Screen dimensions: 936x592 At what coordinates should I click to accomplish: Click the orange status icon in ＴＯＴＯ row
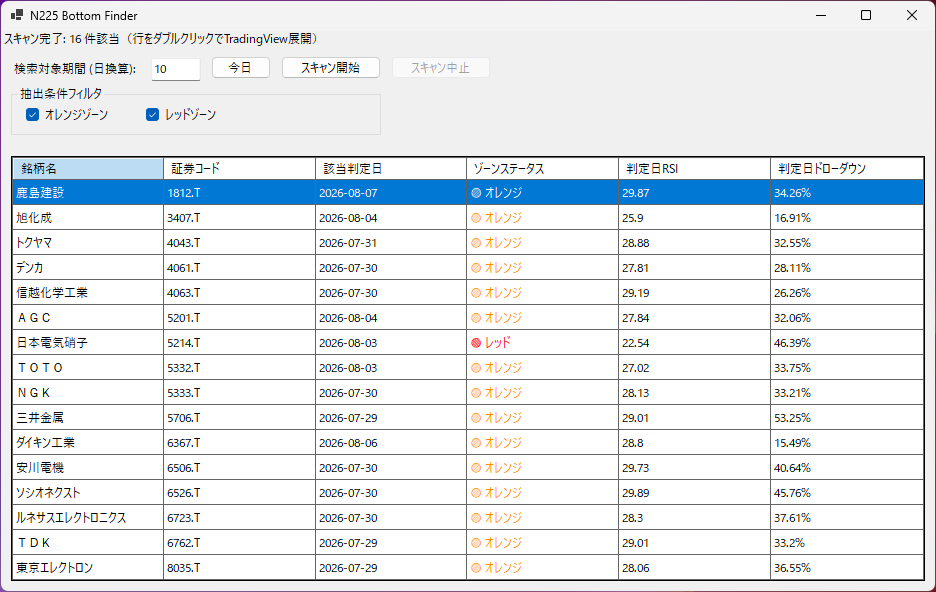476,368
